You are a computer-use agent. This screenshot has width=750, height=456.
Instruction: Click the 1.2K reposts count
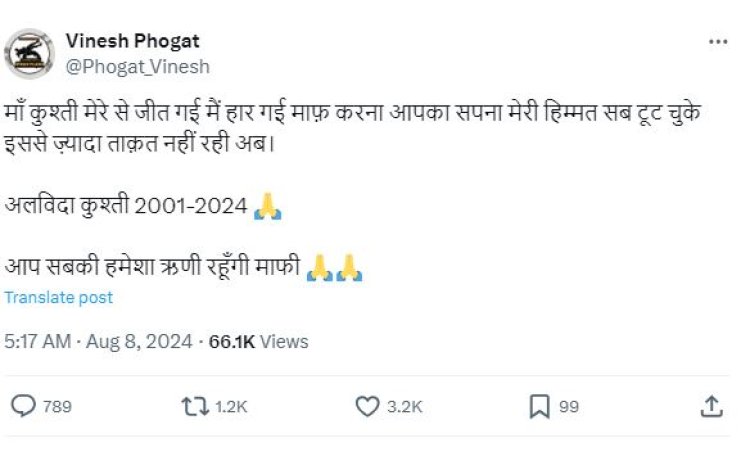[231, 407]
